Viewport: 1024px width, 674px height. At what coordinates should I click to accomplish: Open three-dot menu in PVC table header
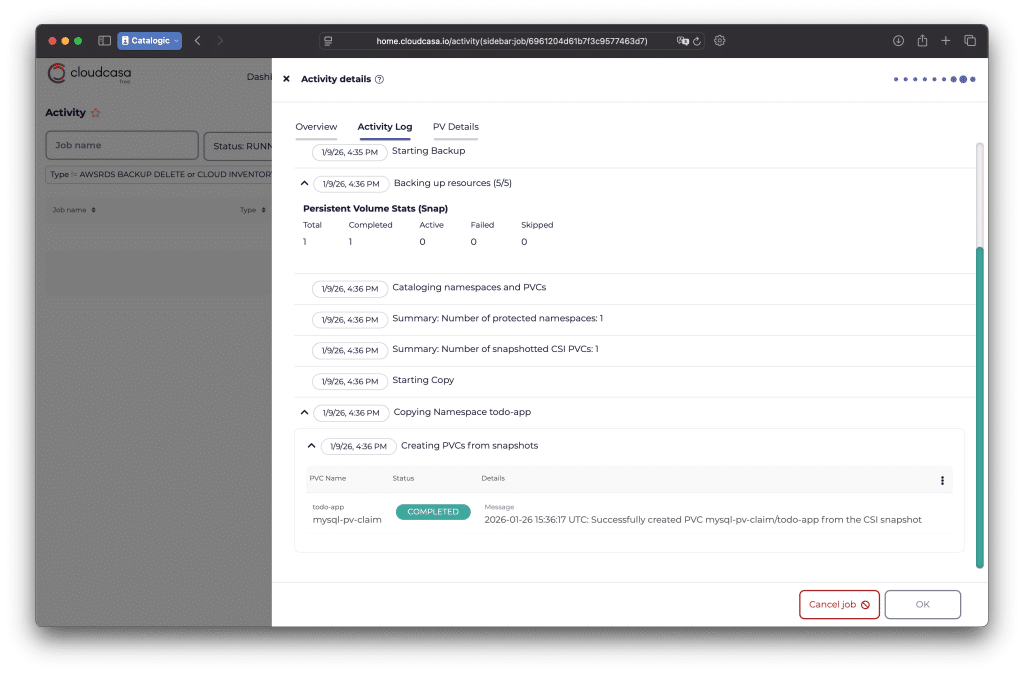(x=942, y=480)
